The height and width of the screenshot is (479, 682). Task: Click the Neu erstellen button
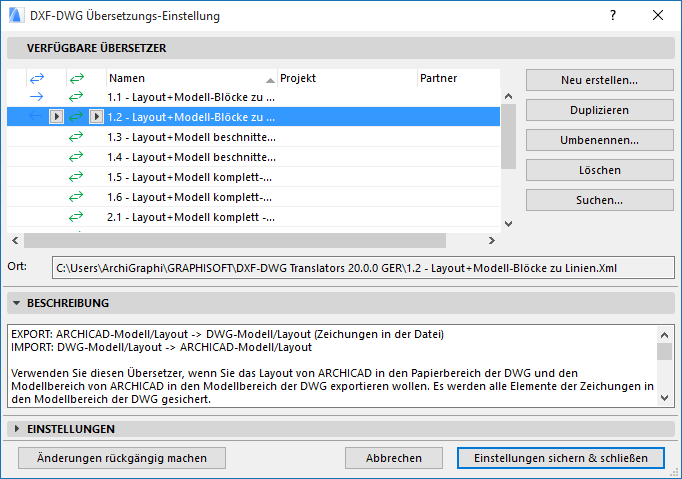point(599,80)
